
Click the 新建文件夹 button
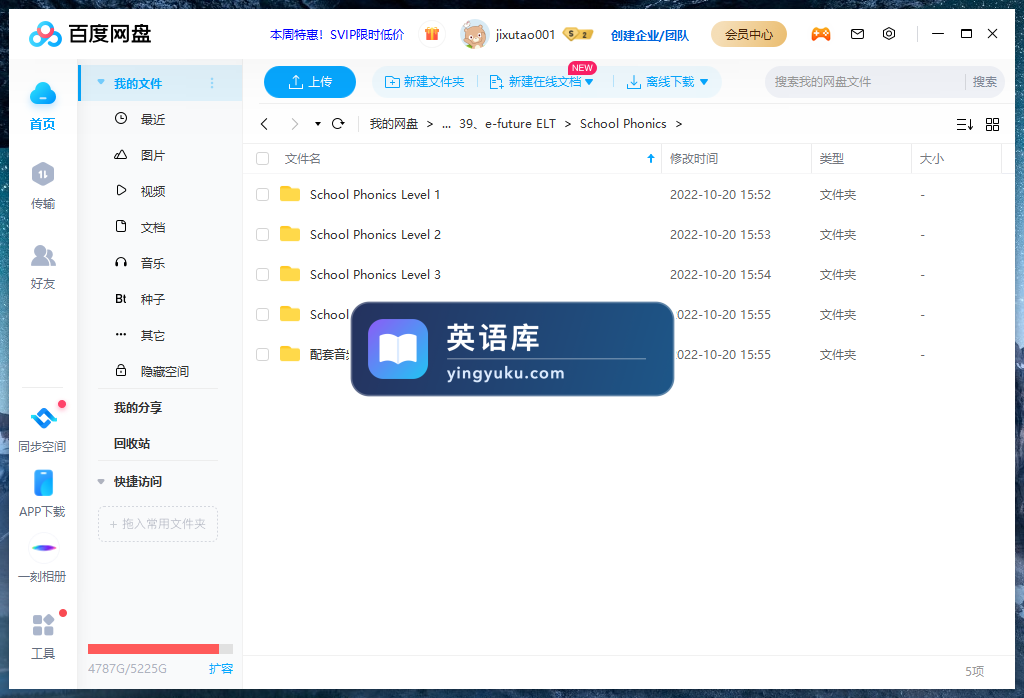click(x=424, y=82)
